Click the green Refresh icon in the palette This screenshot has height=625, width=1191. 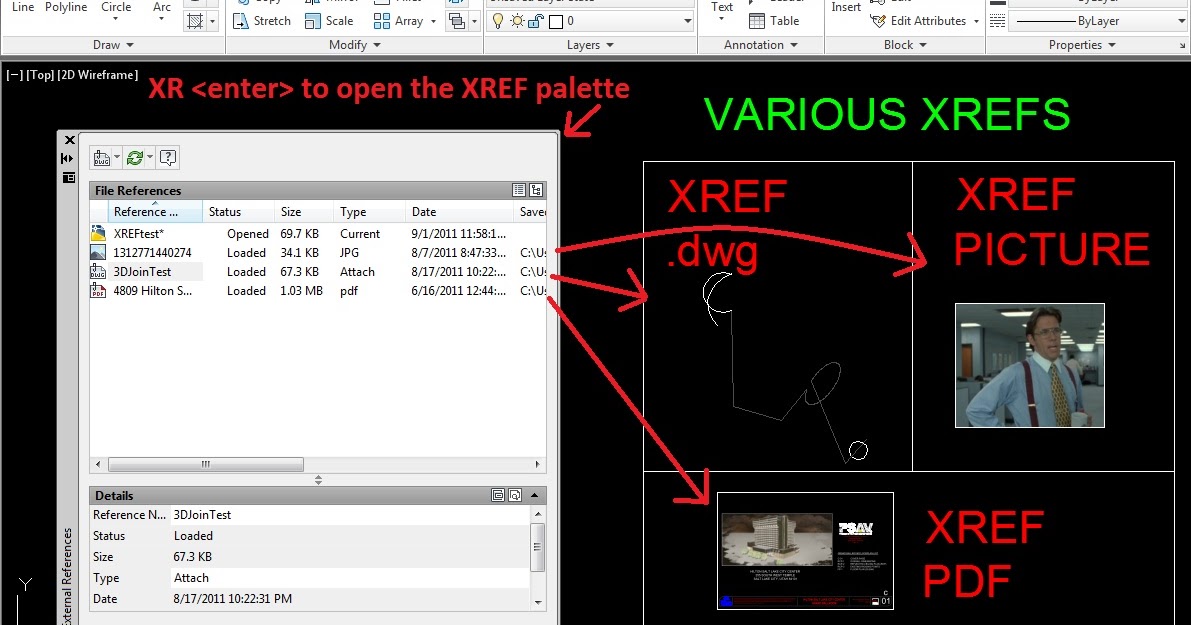pos(135,158)
